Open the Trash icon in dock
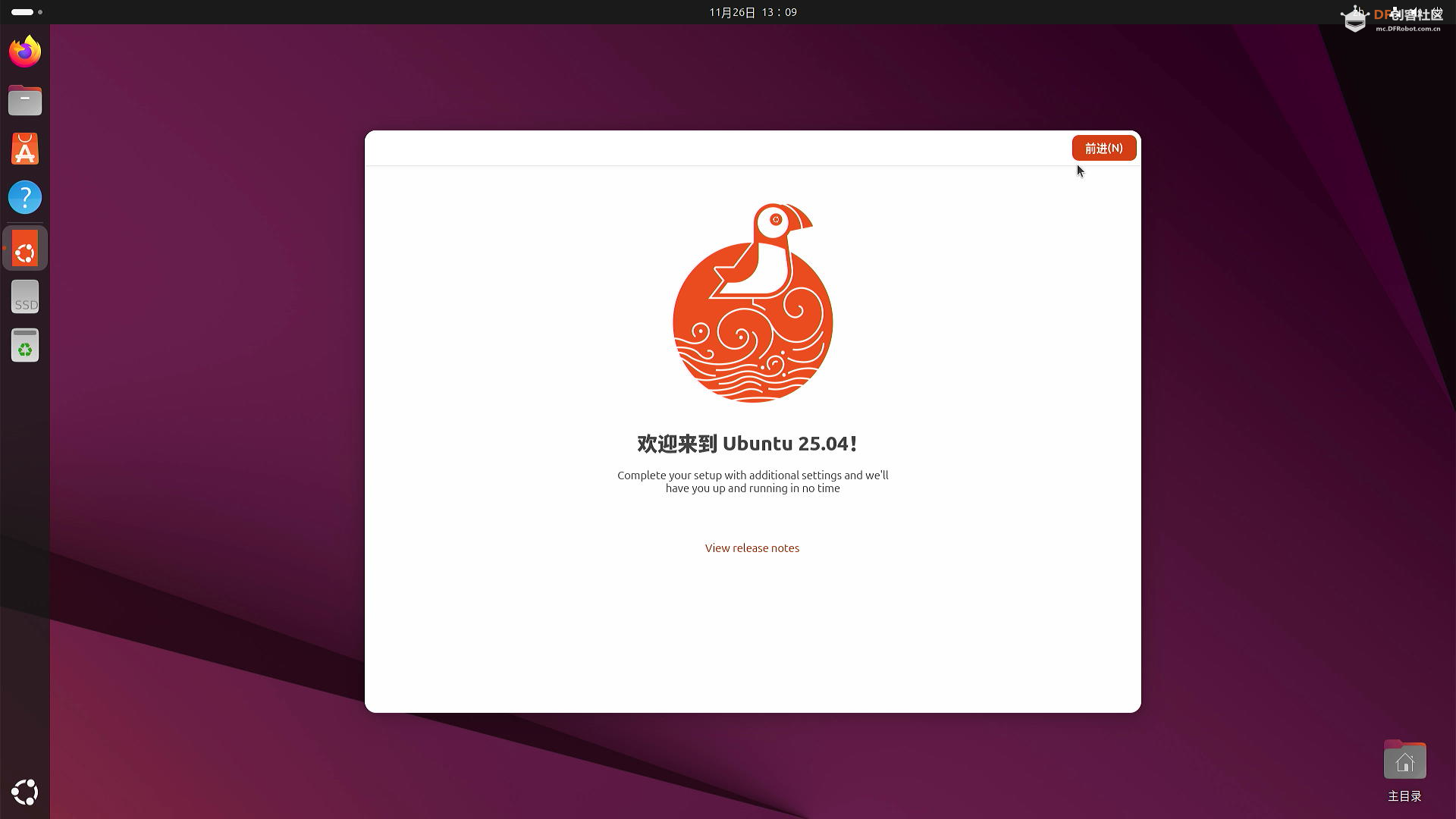Screen dimensions: 1456x819 coord(25,346)
